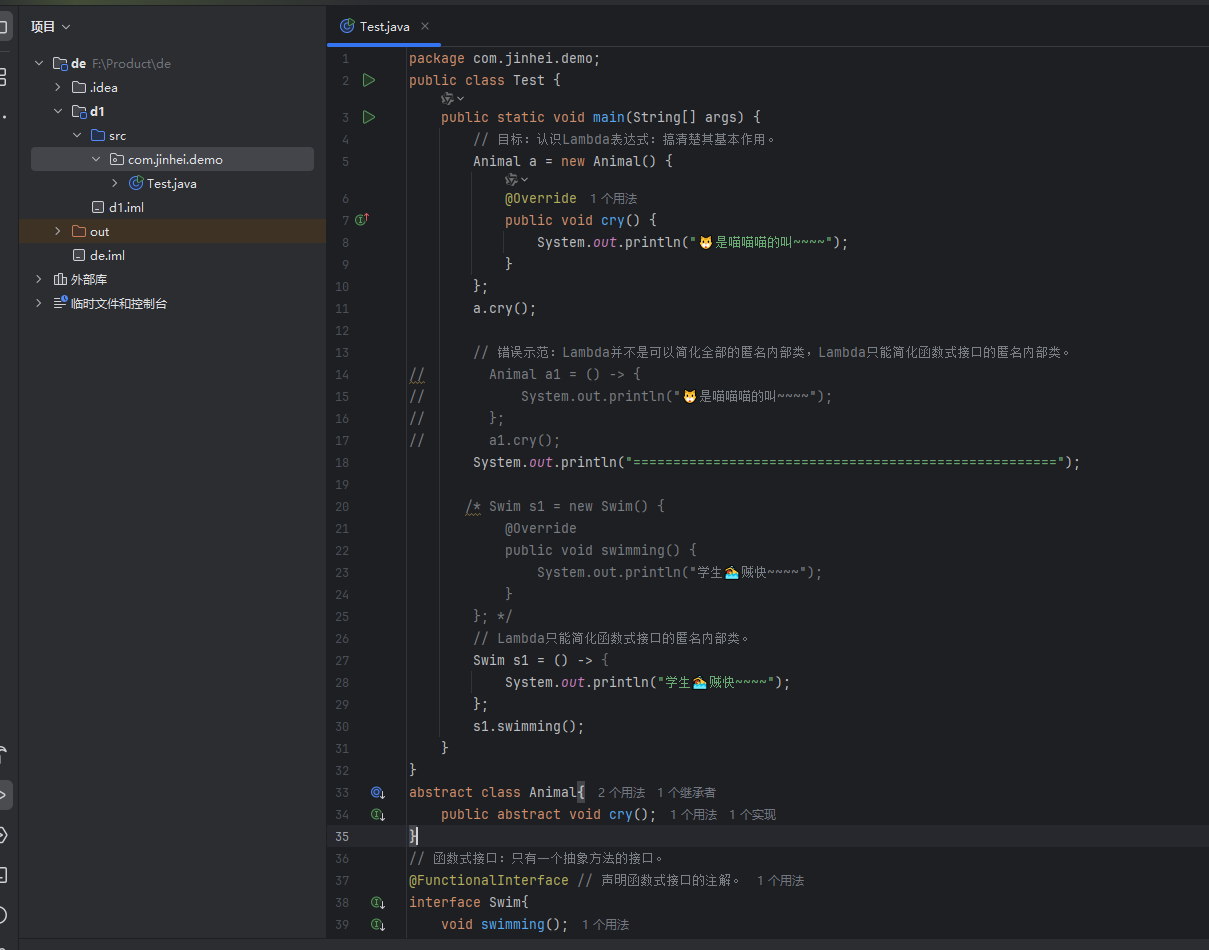Viewport: 1209px width, 950px height.
Task: Click line number 35 in the gutter
Action: [341, 836]
